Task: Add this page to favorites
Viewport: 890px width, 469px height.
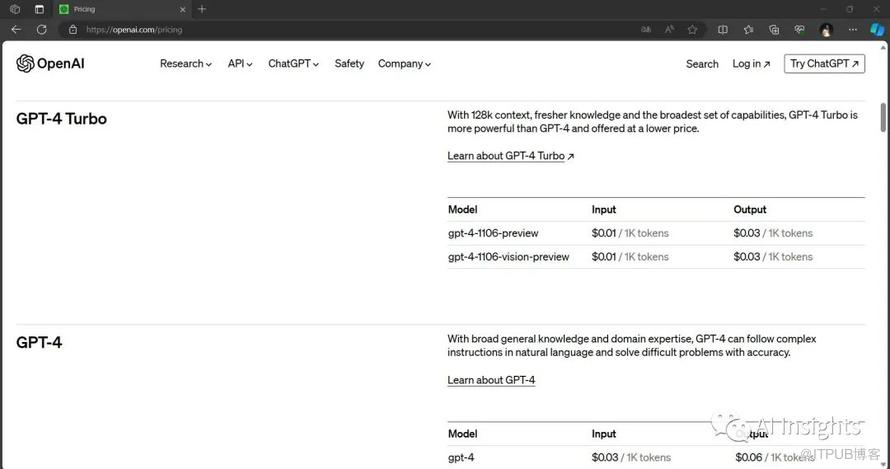Action: [x=692, y=30]
